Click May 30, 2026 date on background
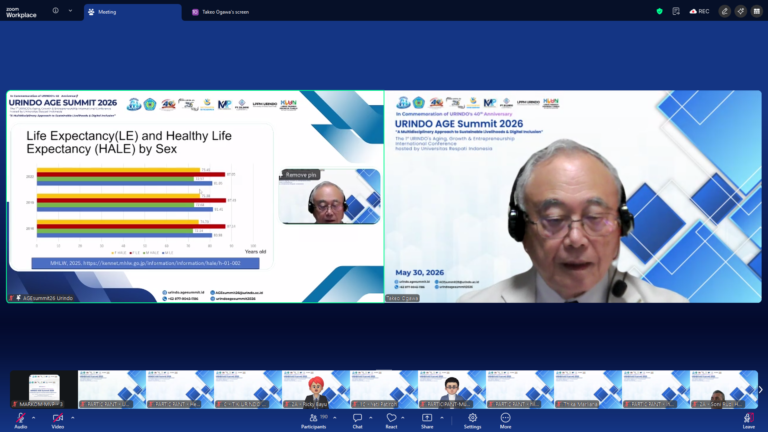Screen dimensions: 768x432 tap(420, 272)
